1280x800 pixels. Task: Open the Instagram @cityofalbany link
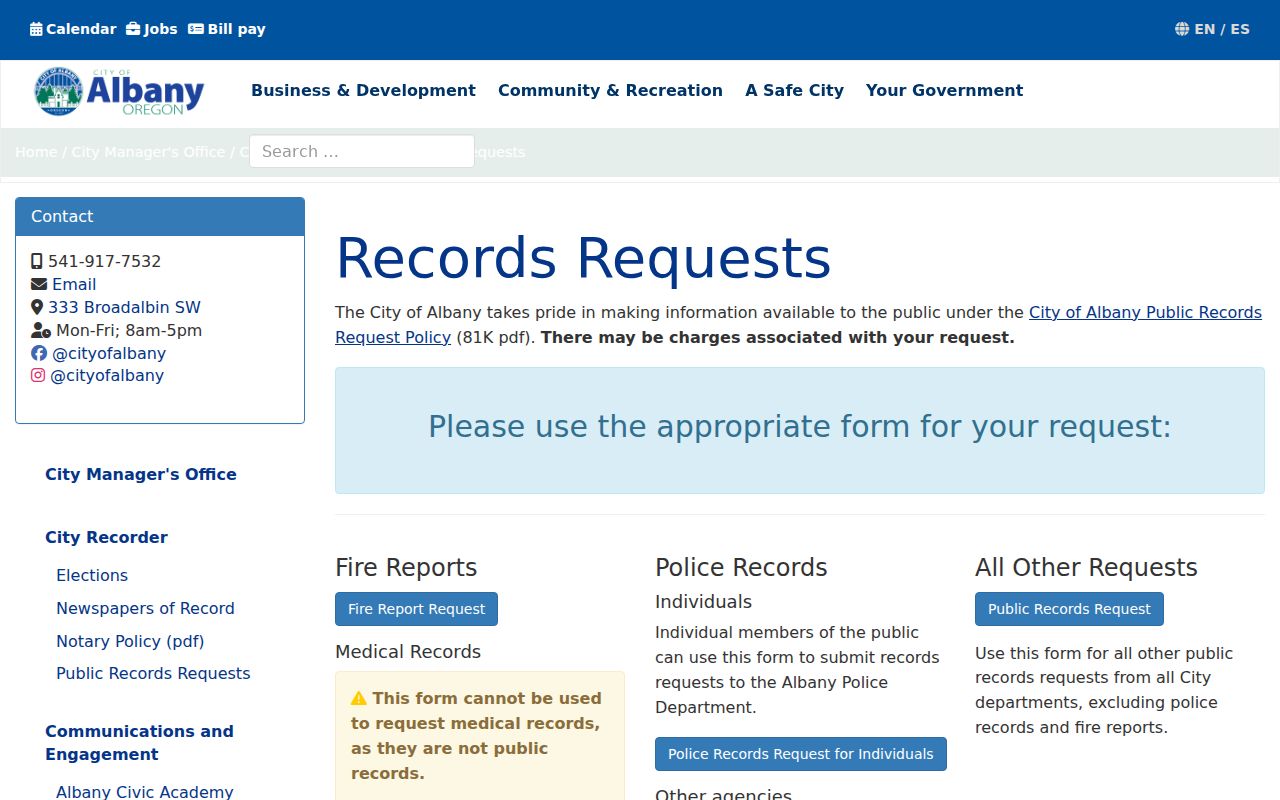coord(107,375)
